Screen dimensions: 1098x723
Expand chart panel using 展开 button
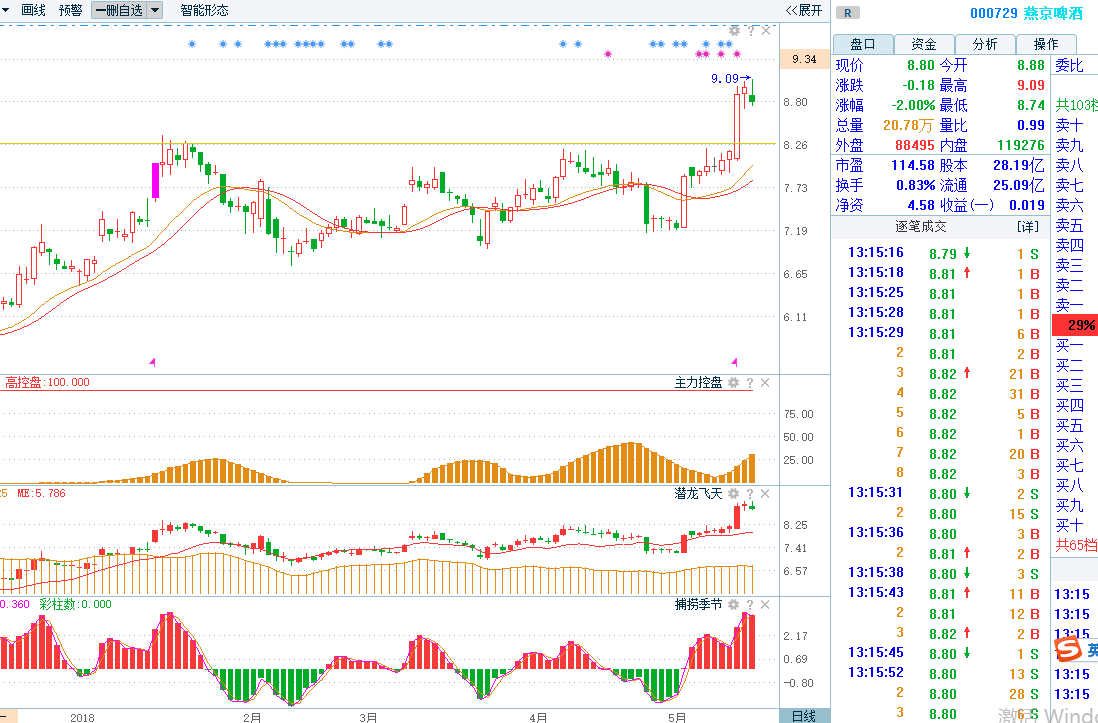803,10
